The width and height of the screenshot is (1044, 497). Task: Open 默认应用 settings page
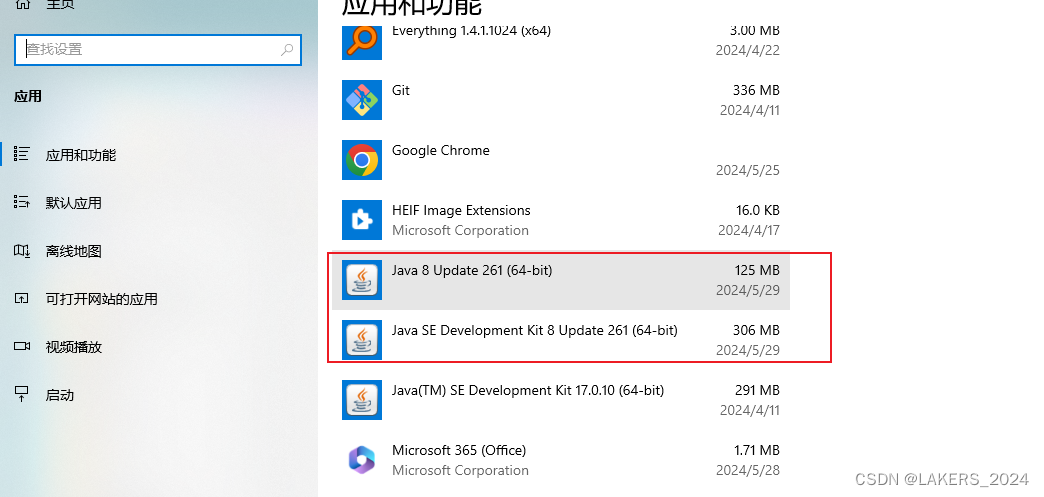tap(73, 203)
